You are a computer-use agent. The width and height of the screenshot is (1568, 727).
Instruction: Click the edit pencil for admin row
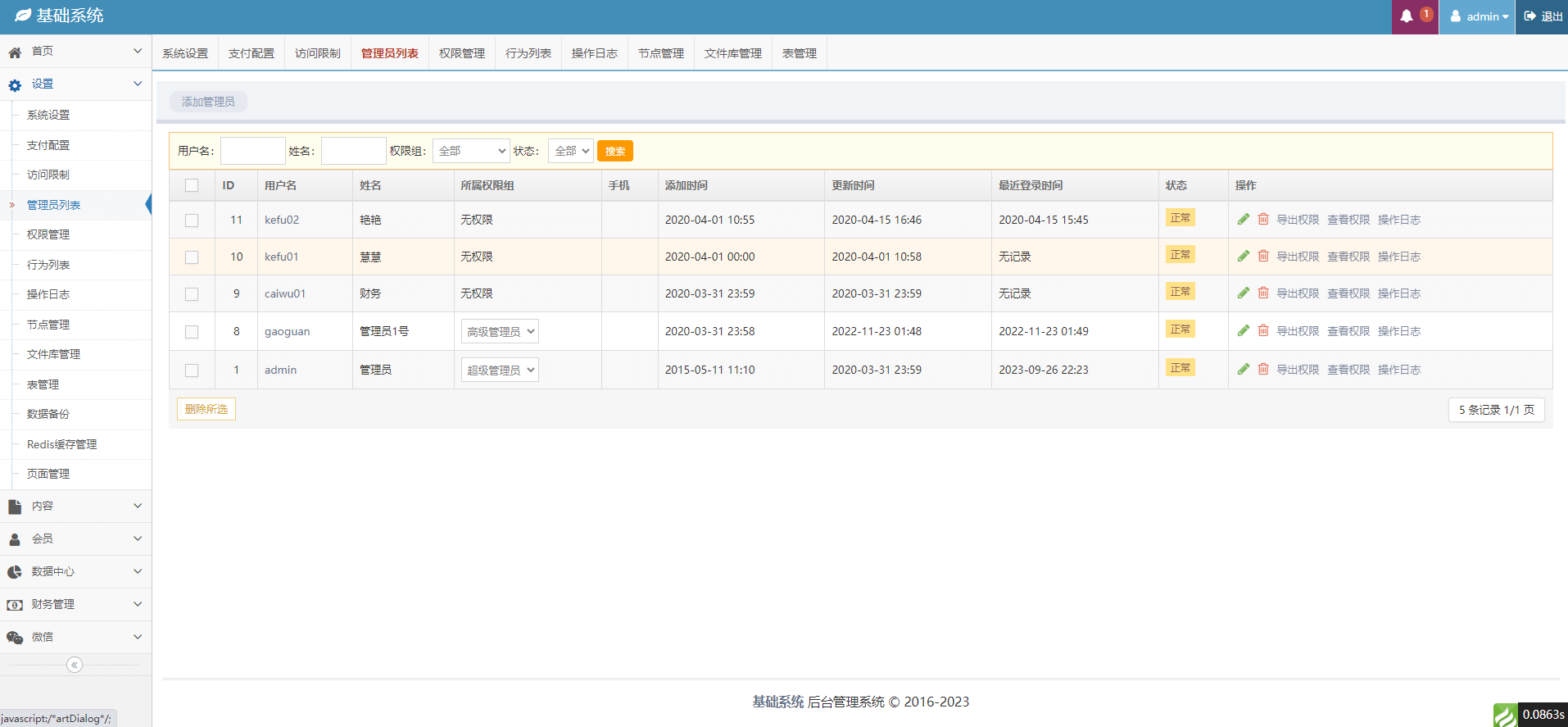click(1243, 369)
